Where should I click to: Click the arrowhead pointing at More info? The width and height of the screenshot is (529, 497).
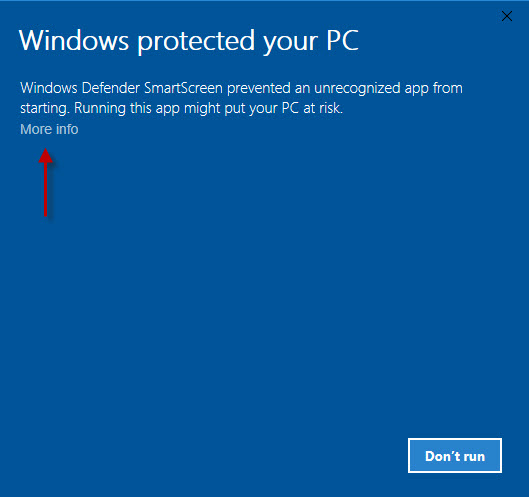pyautogui.click(x=46, y=156)
